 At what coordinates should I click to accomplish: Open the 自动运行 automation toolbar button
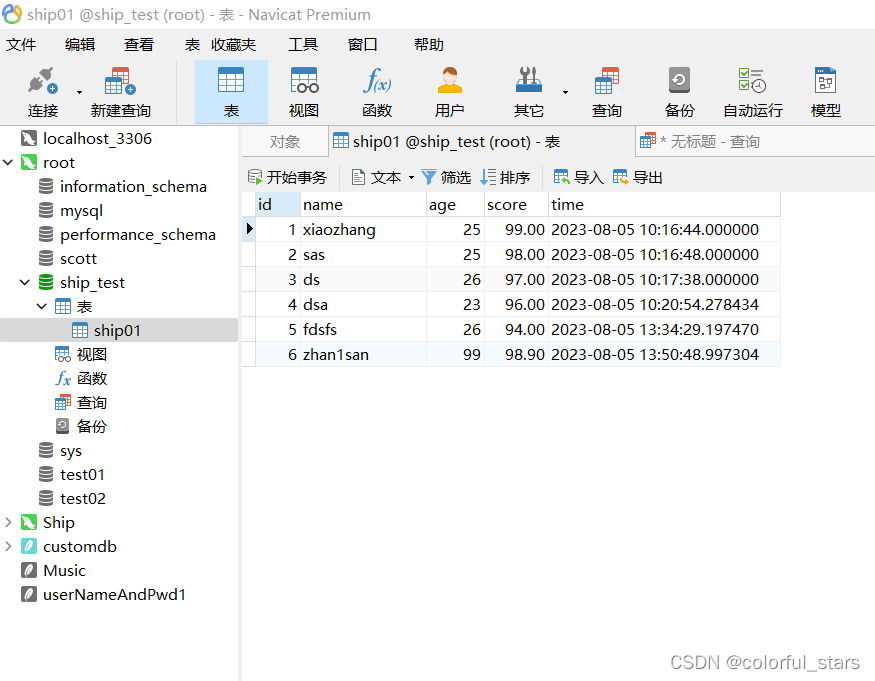click(x=753, y=92)
